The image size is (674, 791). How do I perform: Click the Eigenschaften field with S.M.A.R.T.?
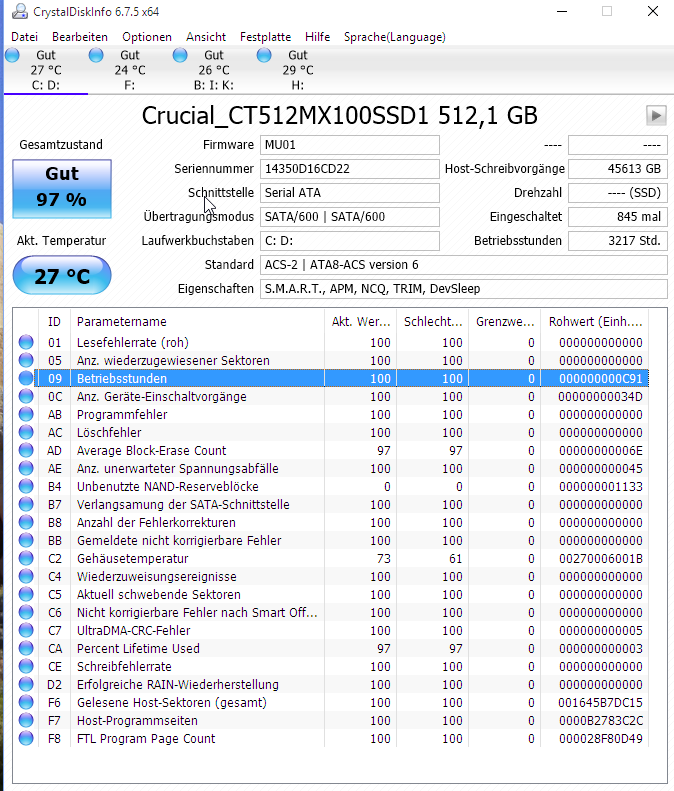click(x=464, y=289)
